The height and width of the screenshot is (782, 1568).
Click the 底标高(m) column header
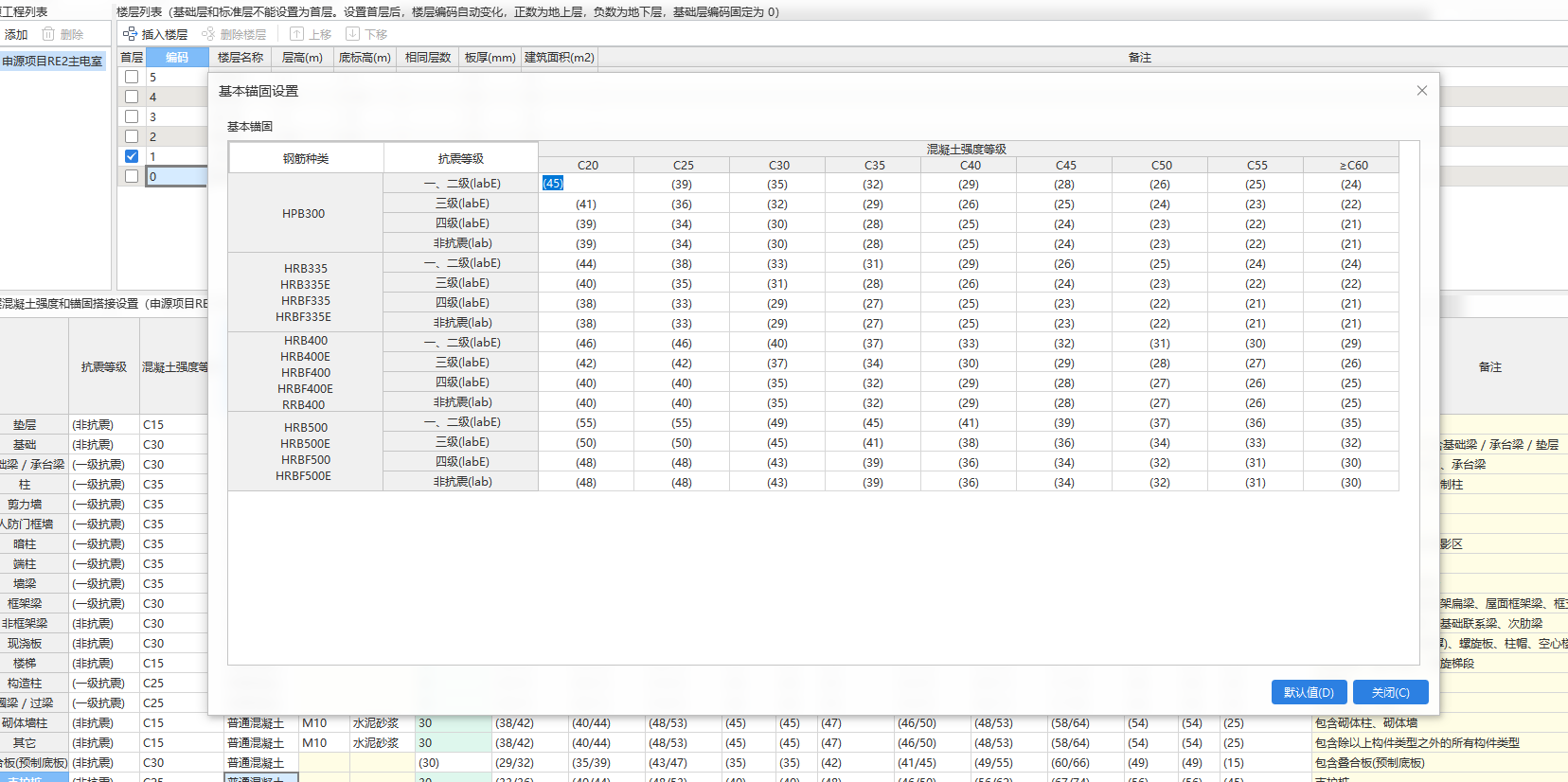pos(365,58)
